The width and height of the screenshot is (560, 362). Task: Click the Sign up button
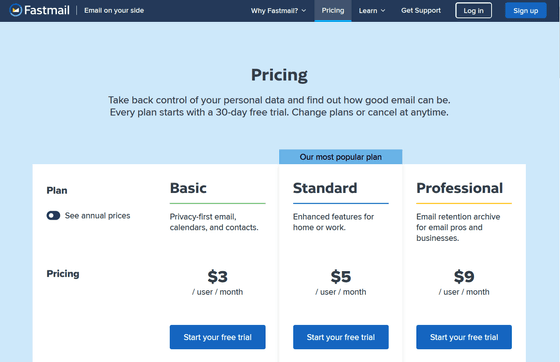pos(526,10)
